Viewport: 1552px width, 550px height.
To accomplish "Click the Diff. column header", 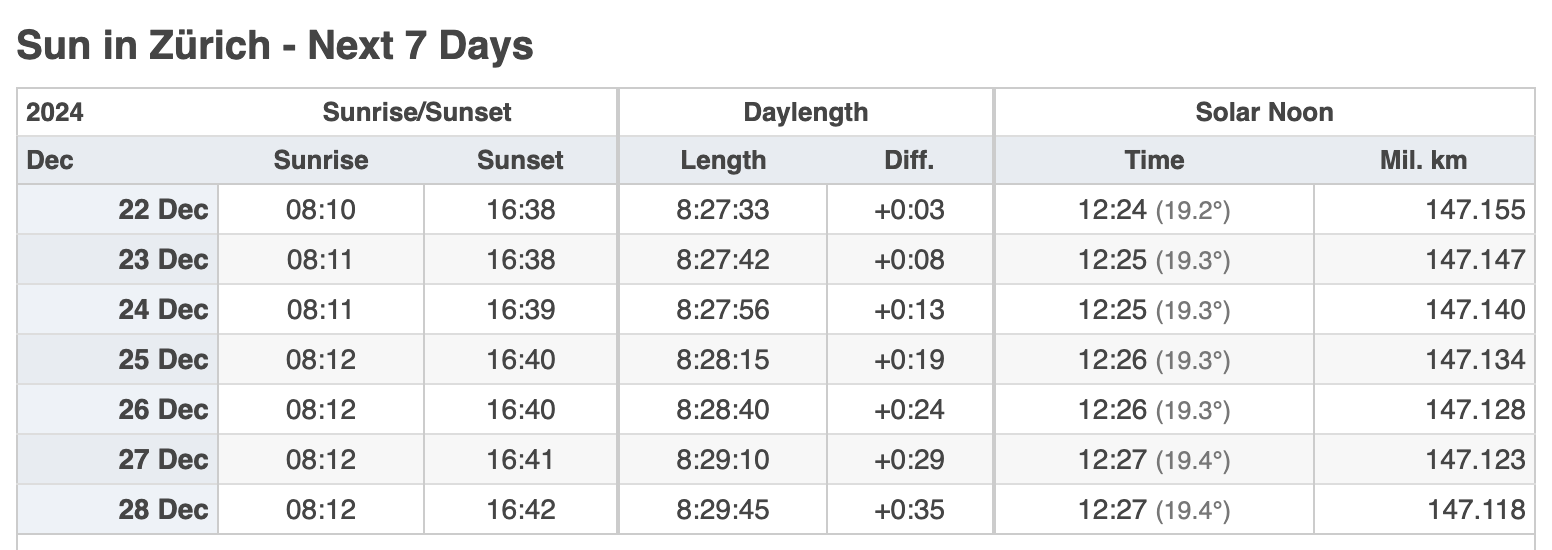I will [909, 160].
